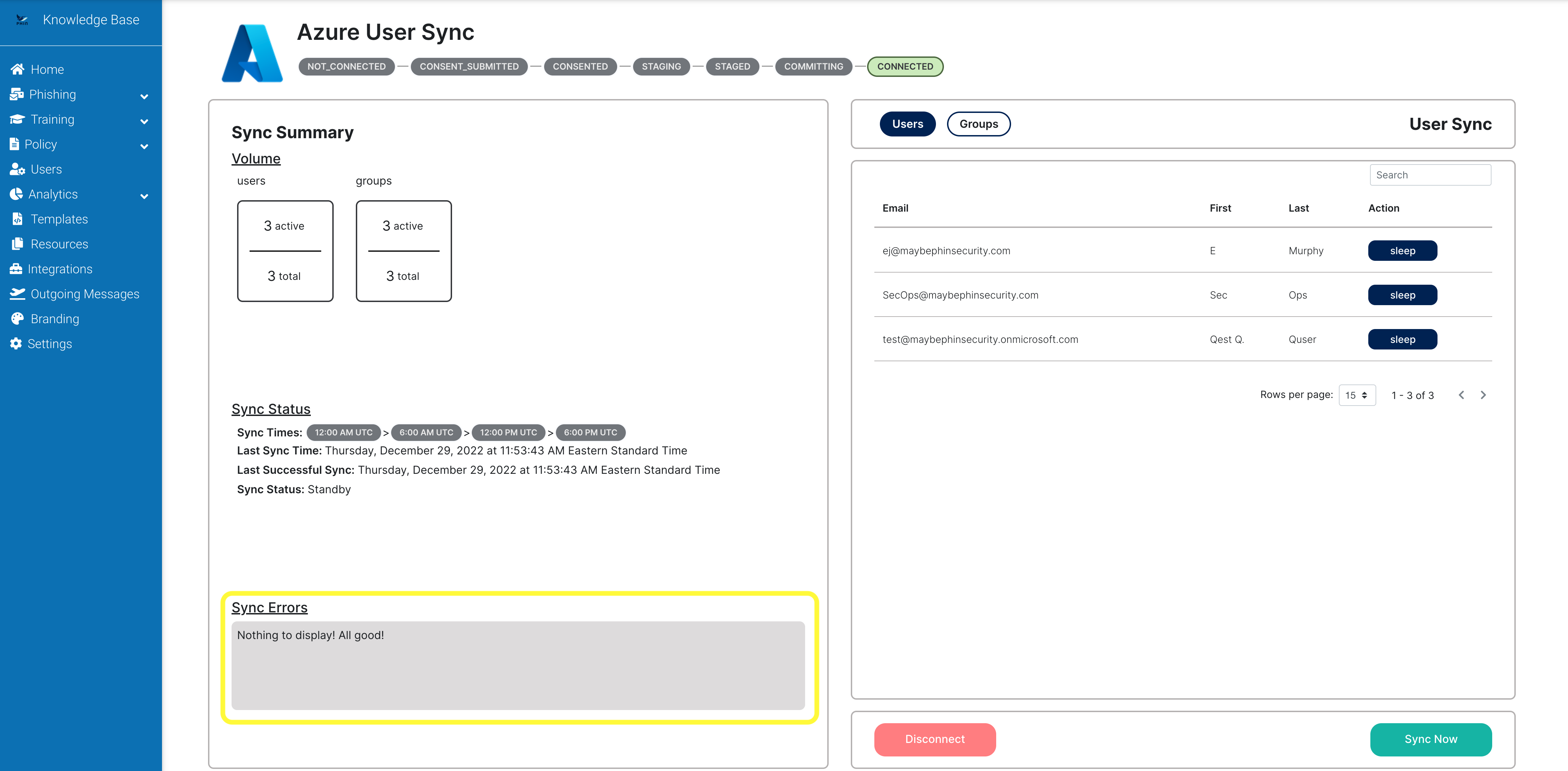The image size is (1568, 771).
Task: Click the CONSENTED status pill
Action: tap(580, 67)
